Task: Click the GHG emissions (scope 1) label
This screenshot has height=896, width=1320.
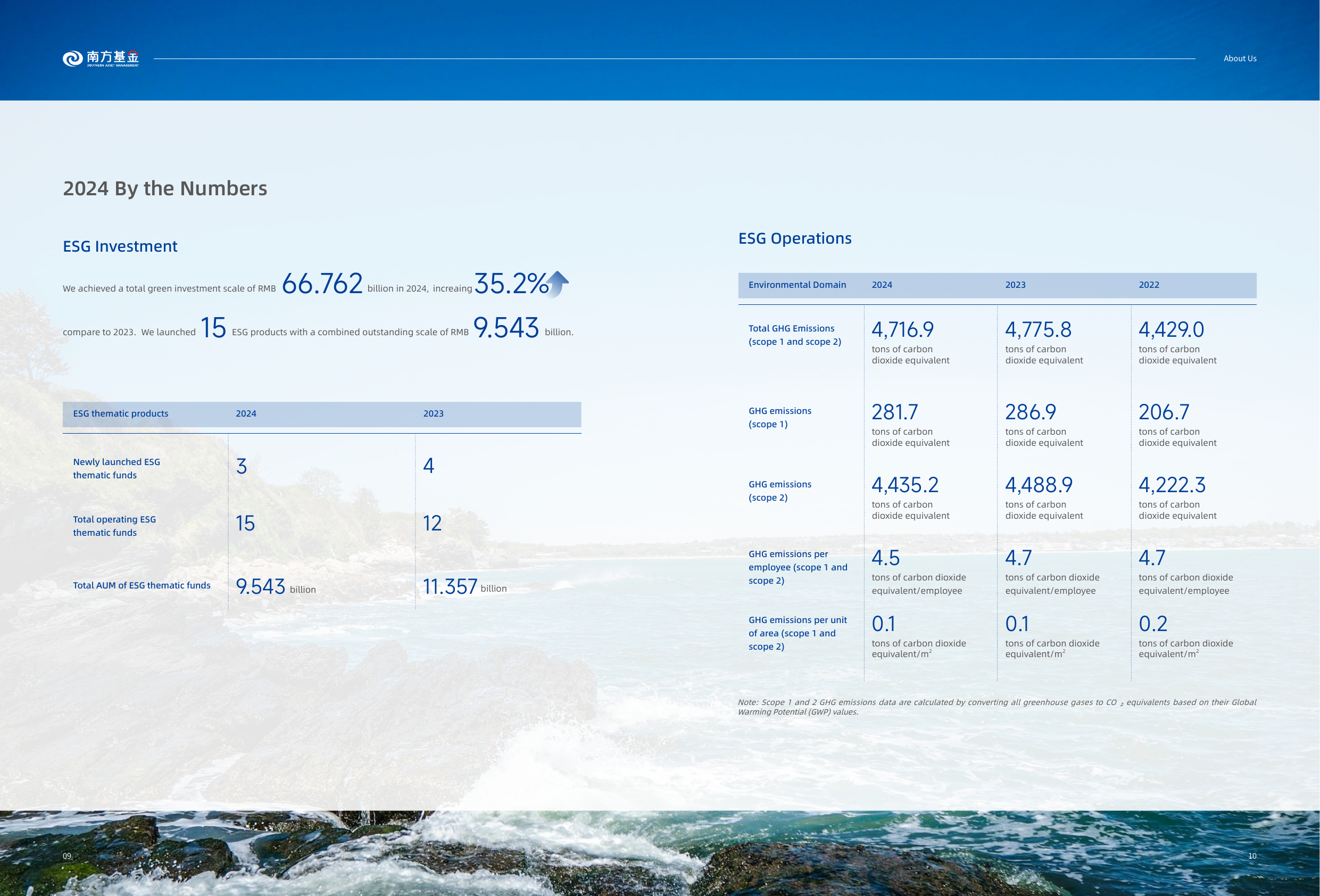Action: tap(779, 417)
